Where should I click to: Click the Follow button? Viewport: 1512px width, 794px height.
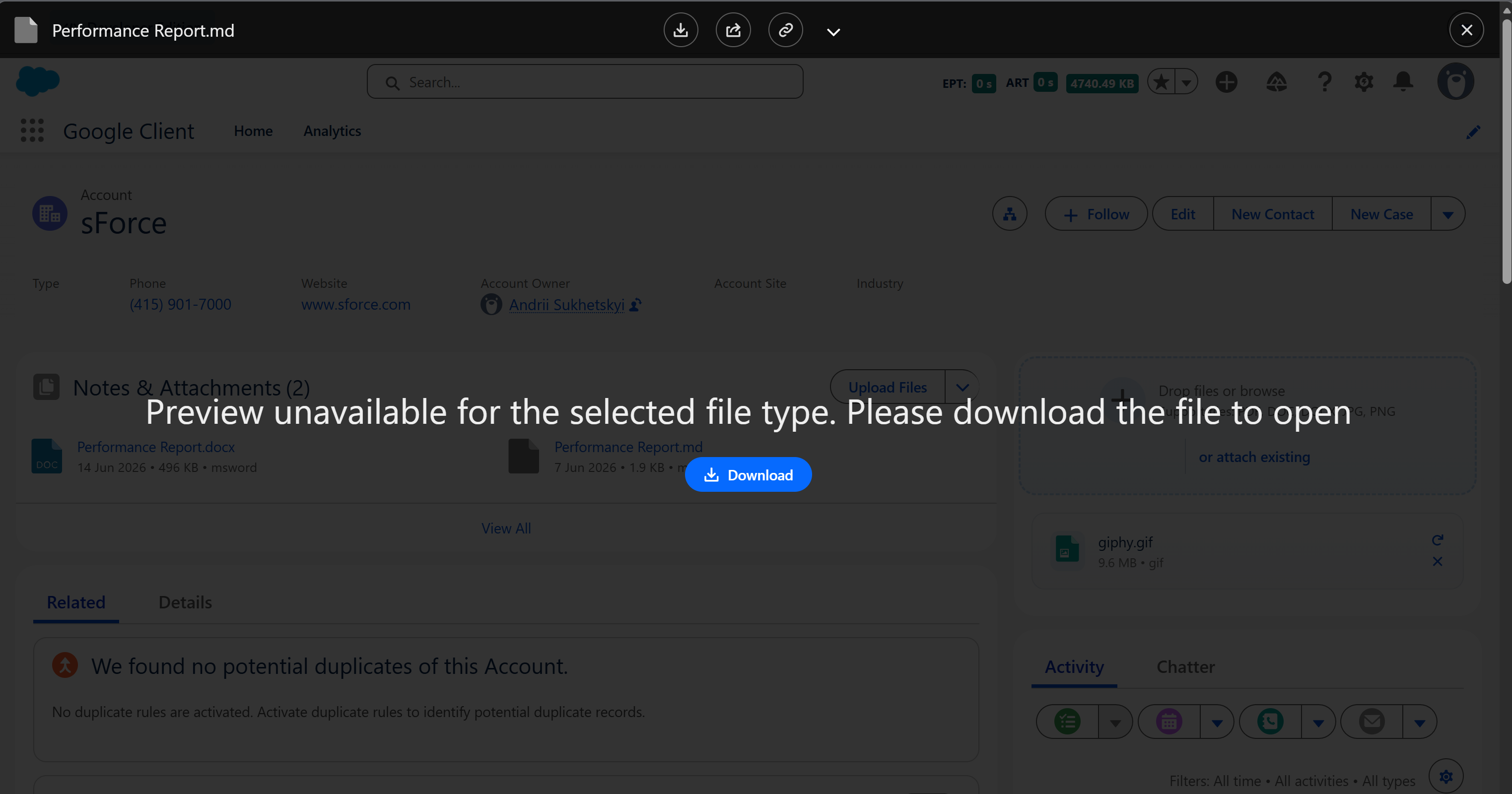1096,213
